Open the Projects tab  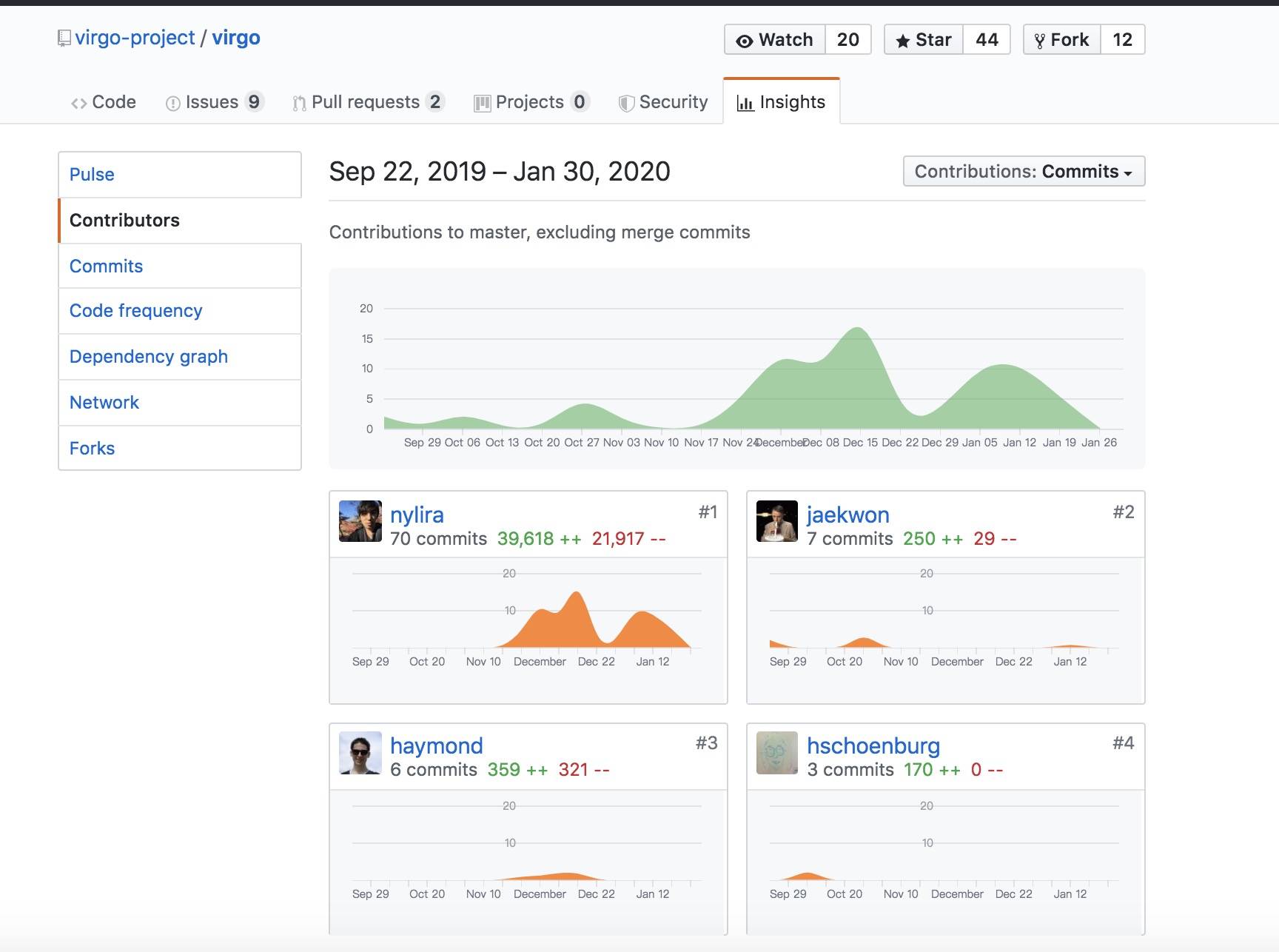[531, 102]
